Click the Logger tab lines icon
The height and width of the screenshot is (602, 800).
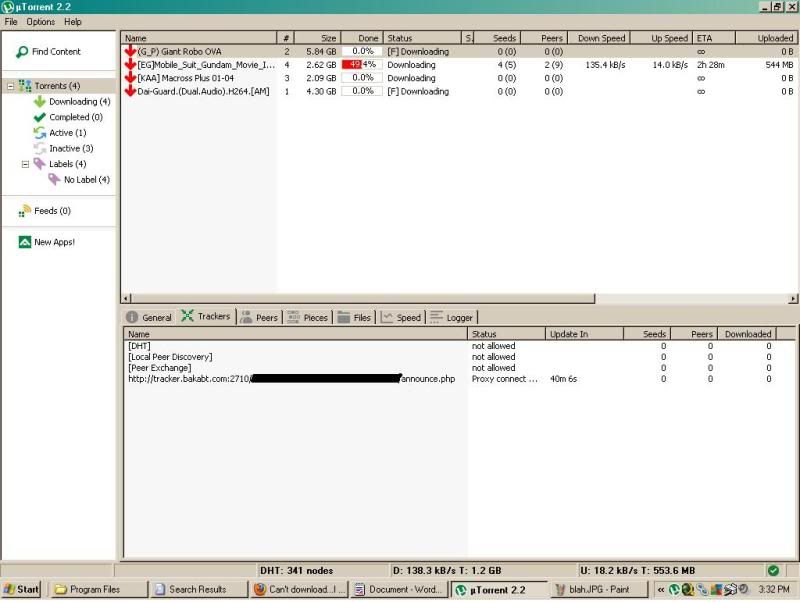pyautogui.click(x=436, y=317)
